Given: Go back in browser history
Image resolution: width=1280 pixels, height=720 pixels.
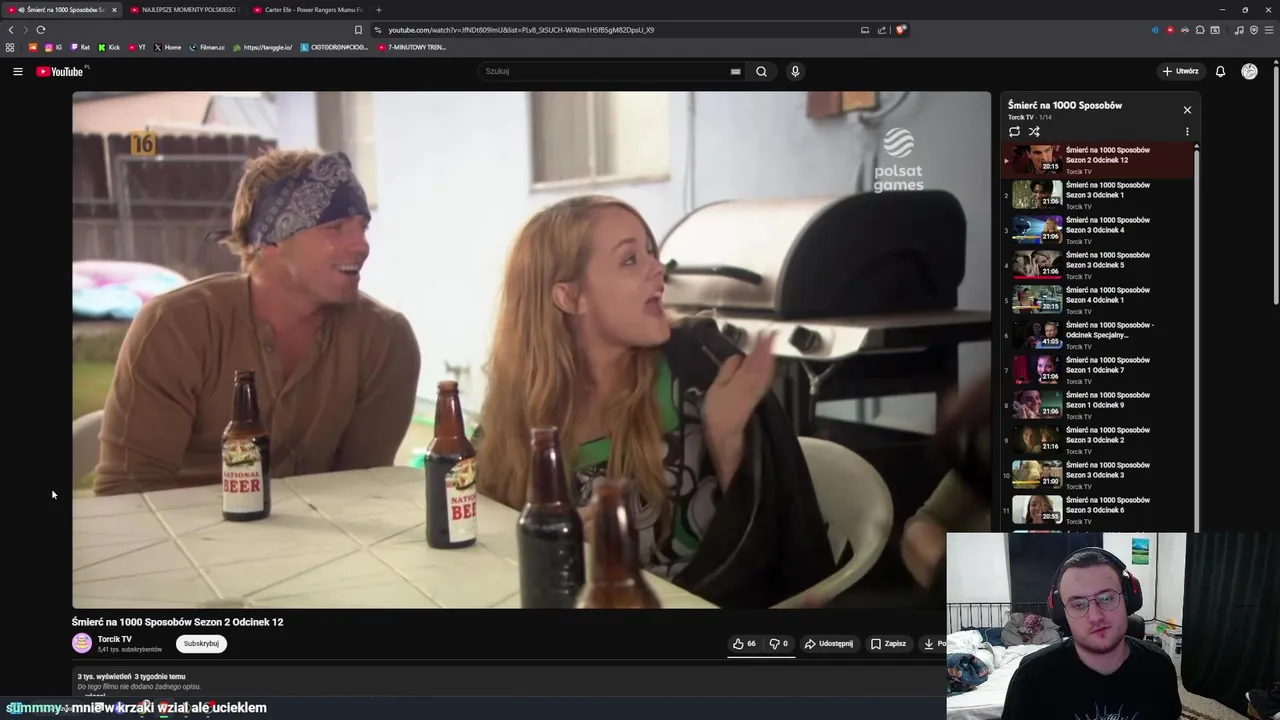Looking at the screenshot, I should [11, 30].
